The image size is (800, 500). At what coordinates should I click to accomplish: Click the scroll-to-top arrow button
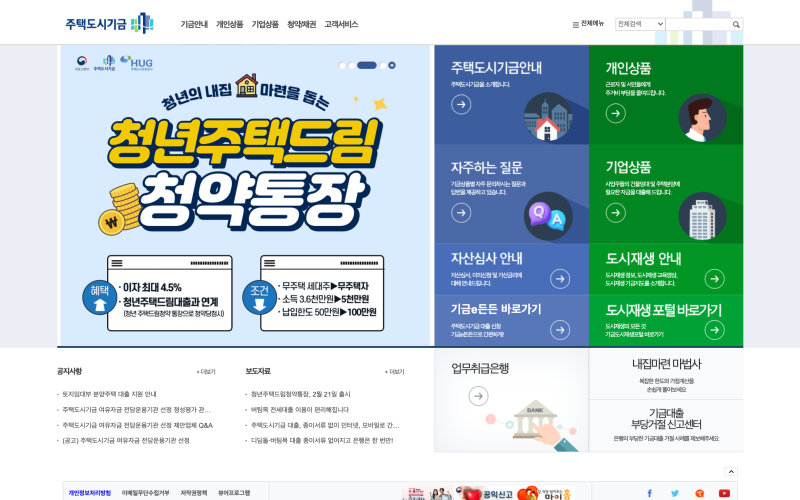pyautogui.click(x=731, y=471)
